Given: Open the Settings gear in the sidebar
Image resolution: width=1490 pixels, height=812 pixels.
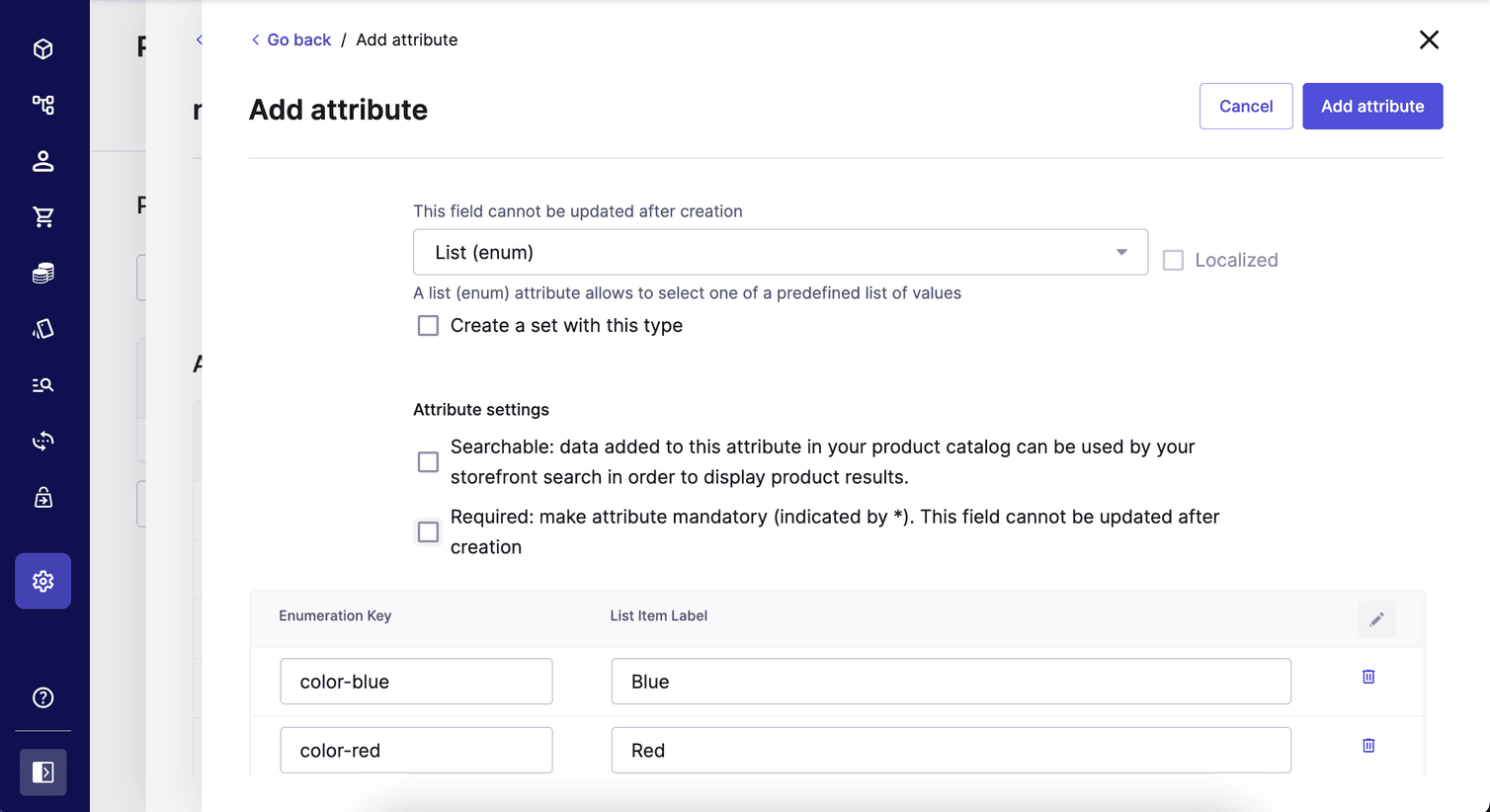Looking at the screenshot, I should (x=42, y=581).
